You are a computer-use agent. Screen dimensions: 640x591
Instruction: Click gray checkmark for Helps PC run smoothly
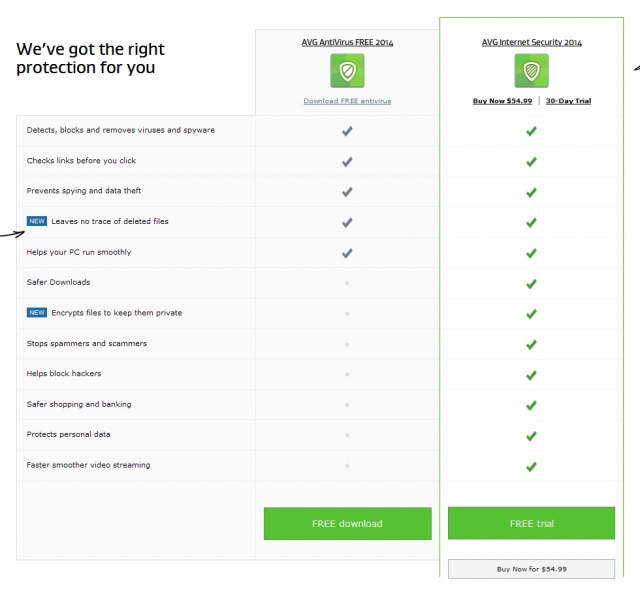click(347, 253)
